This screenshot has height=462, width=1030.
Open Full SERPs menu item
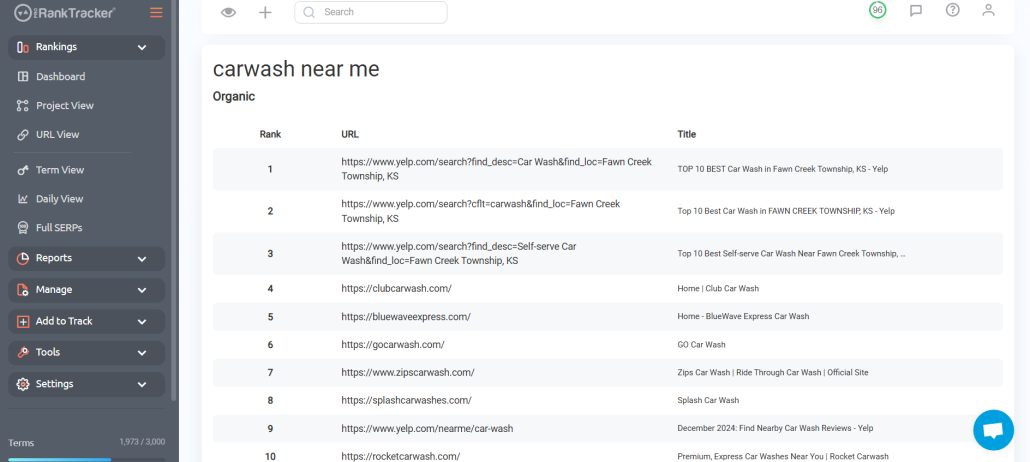tap(59, 228)
